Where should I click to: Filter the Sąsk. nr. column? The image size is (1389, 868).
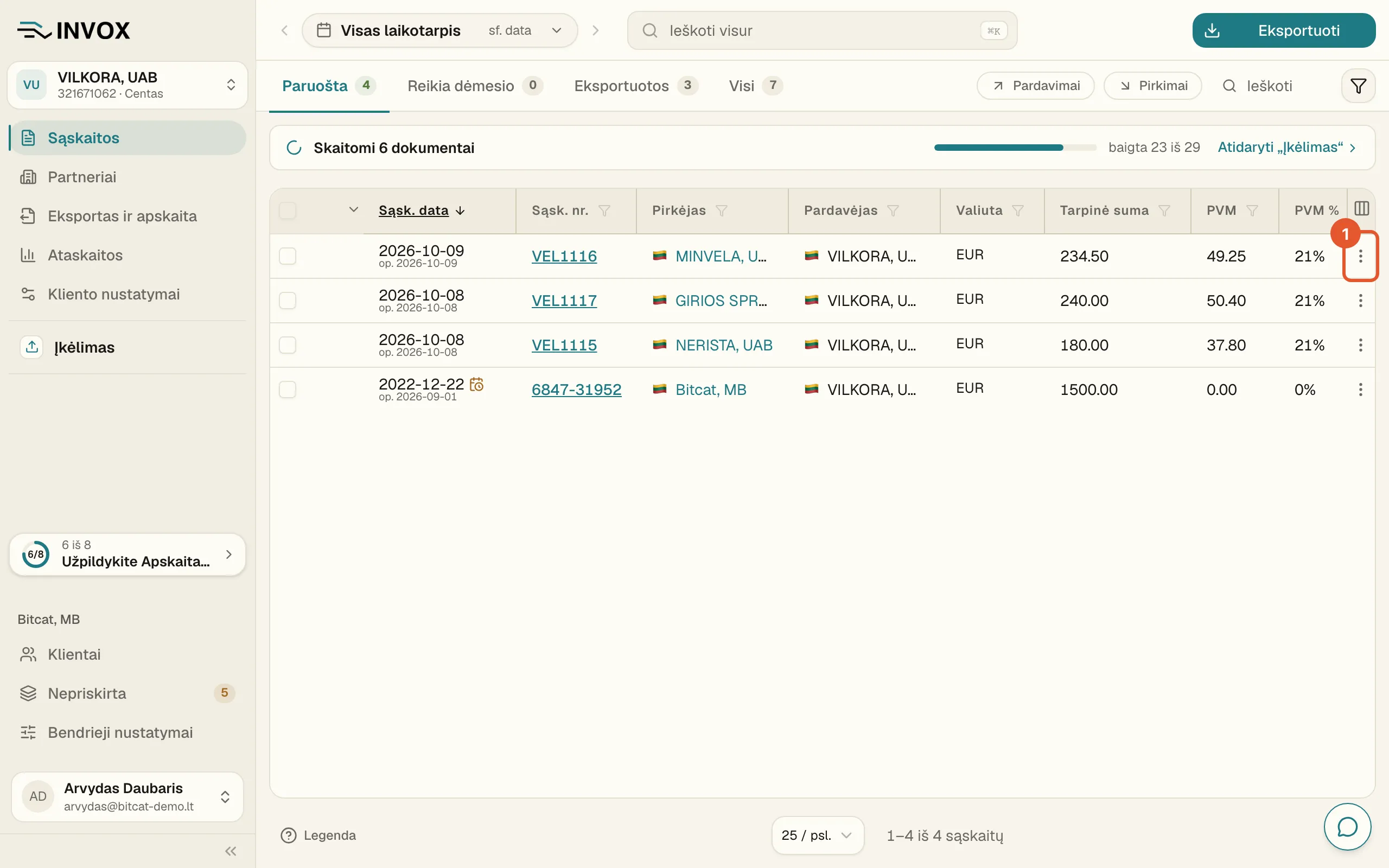tap(604, 210)
